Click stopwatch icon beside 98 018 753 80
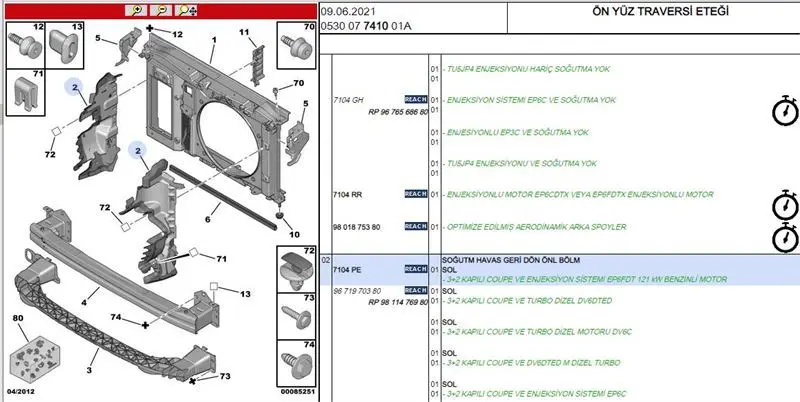The image size is (800, 402). tap(783, 237)
